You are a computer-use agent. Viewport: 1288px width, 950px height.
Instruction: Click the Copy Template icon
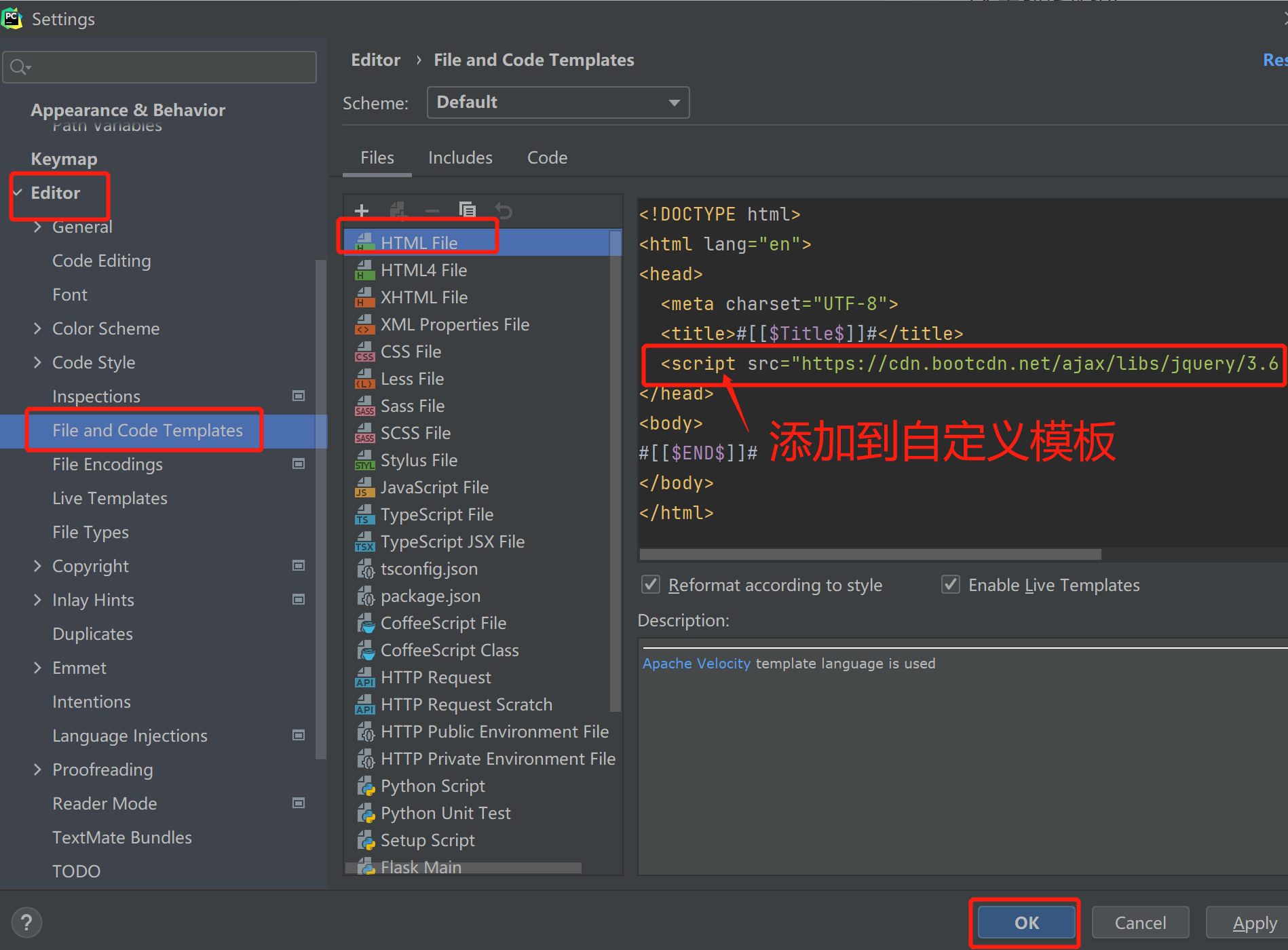point(468,210)
